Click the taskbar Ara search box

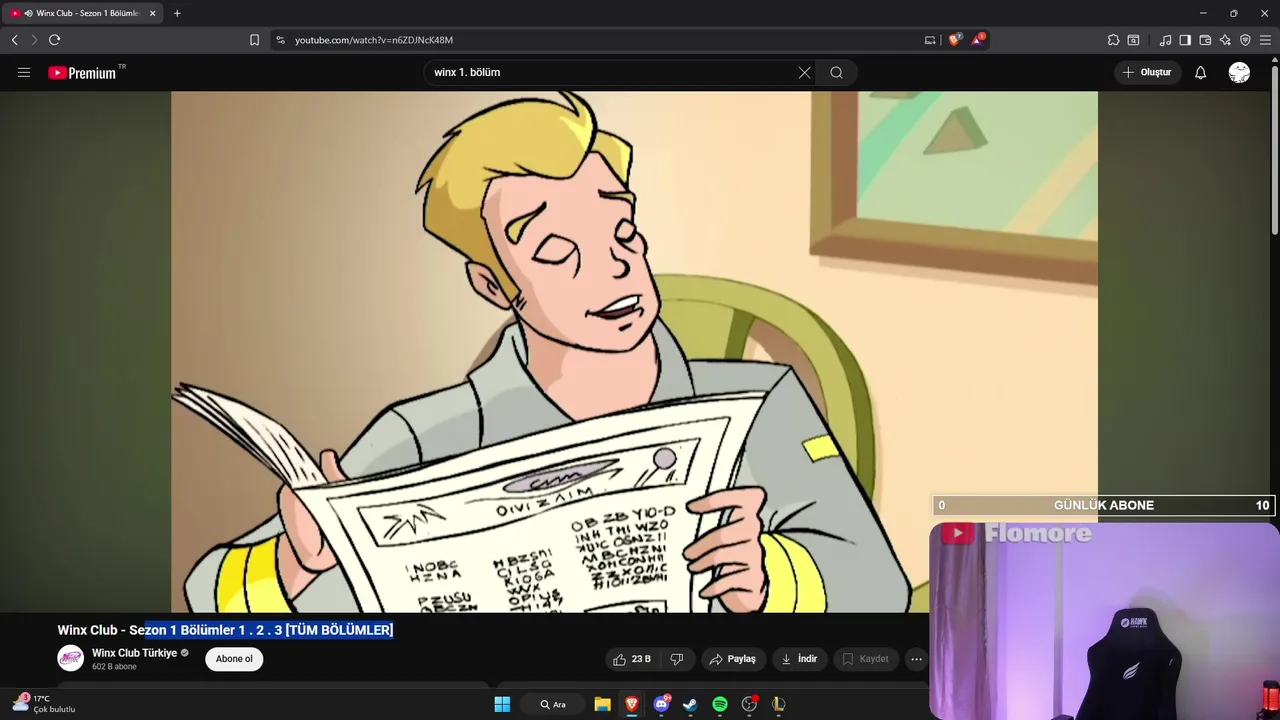(x=553, y=704)
